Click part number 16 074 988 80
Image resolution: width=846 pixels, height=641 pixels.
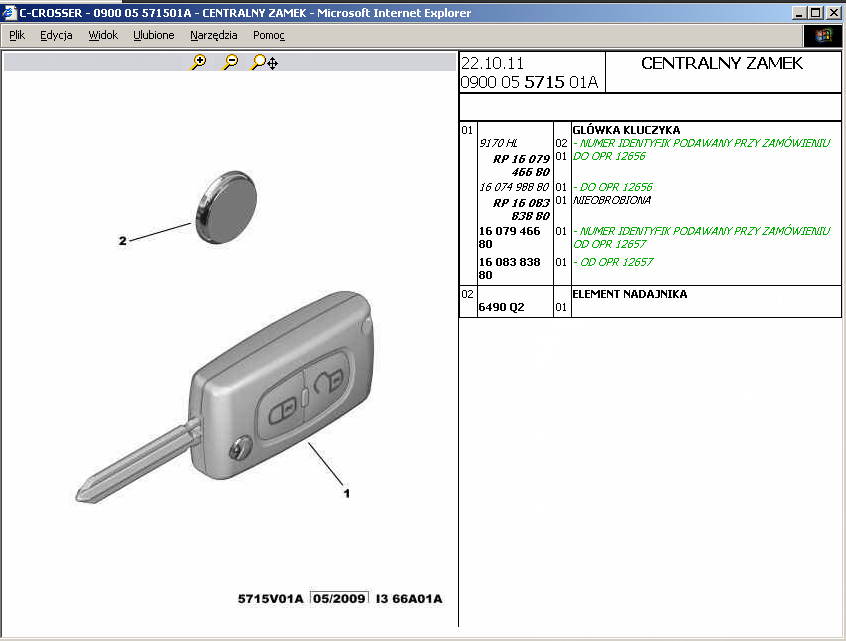514,187
